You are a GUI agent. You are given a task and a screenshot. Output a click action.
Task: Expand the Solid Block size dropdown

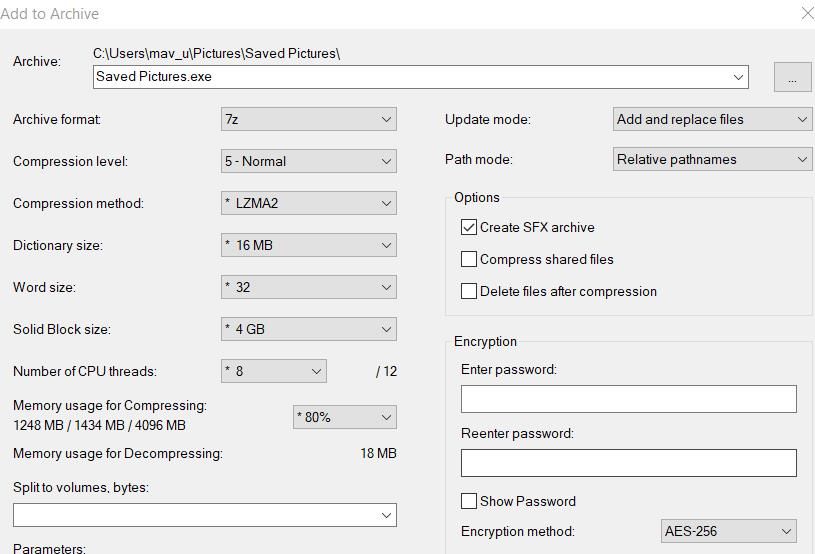[x=308, y=329]
